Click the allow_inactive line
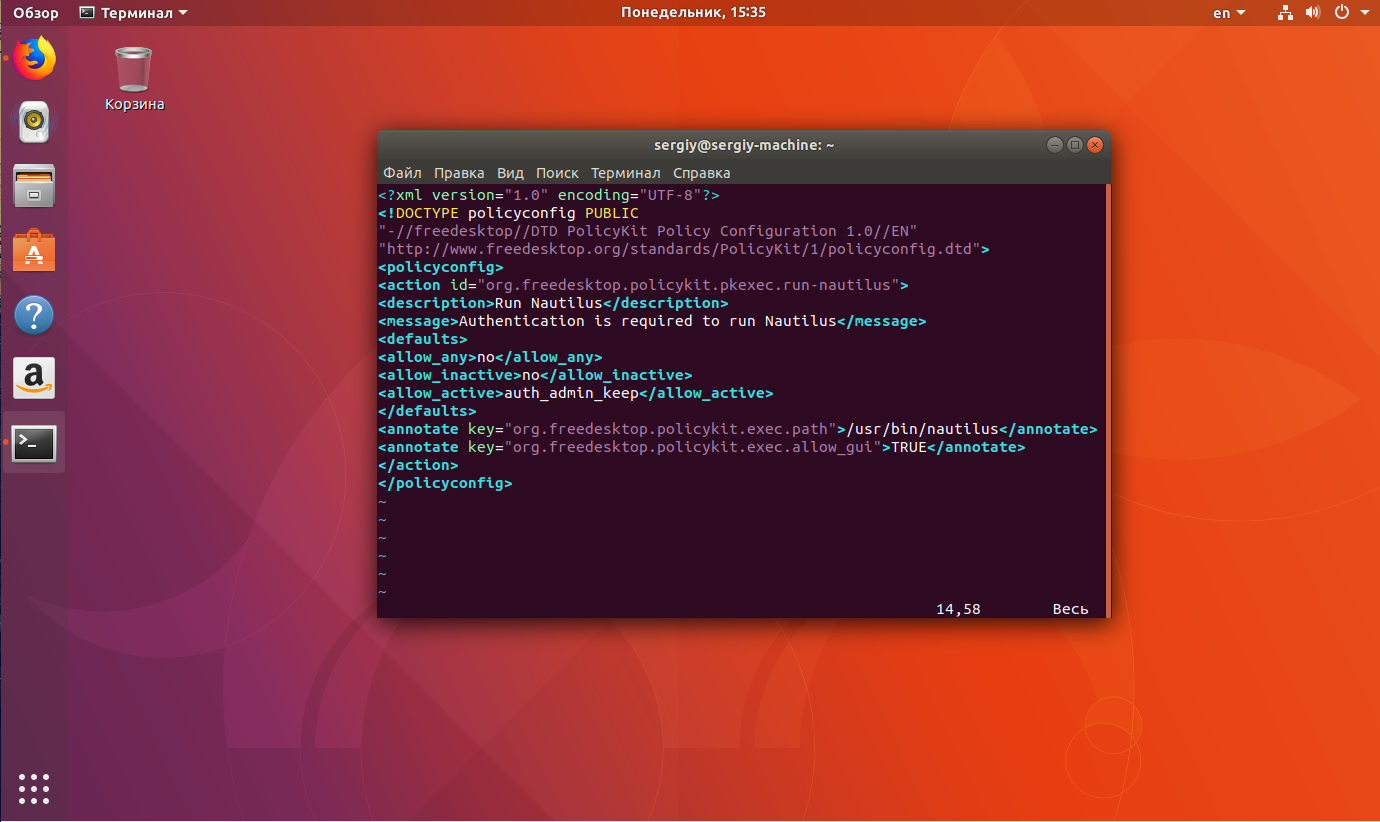Screen dimensions: 1380x822 pos(535,375)
